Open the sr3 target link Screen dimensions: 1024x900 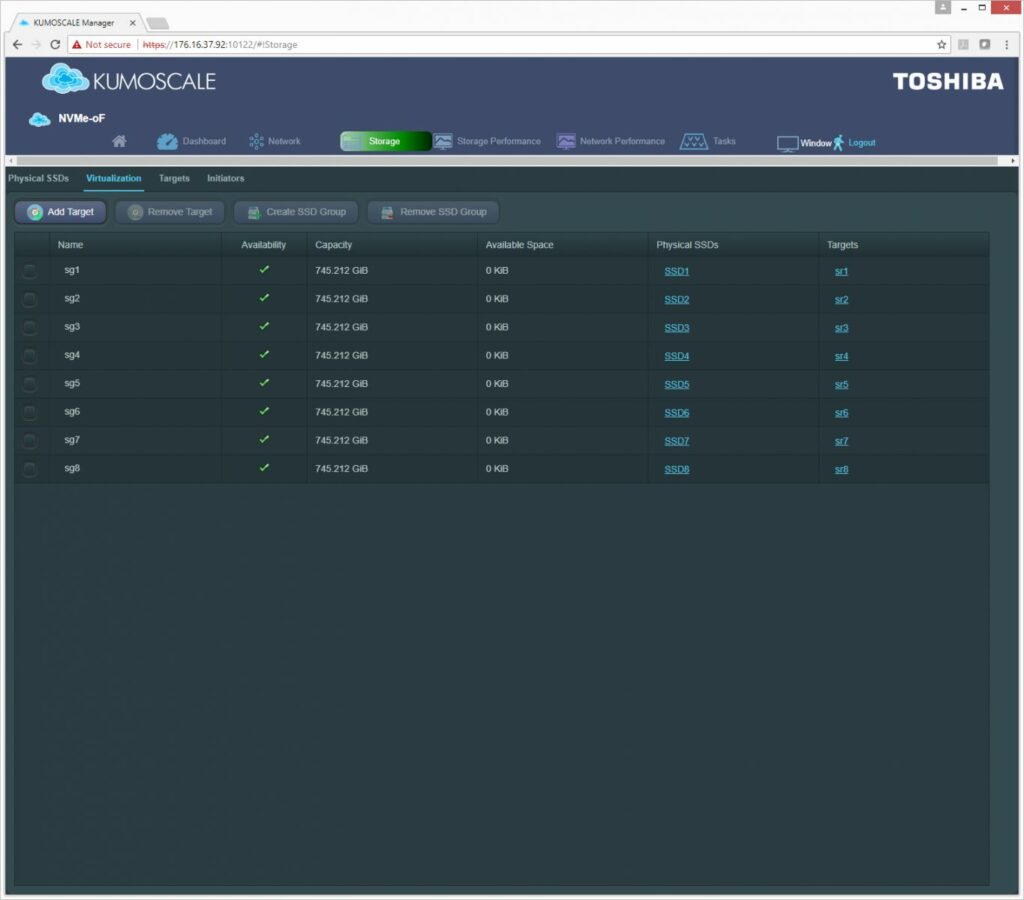click(x=841, y=328)
